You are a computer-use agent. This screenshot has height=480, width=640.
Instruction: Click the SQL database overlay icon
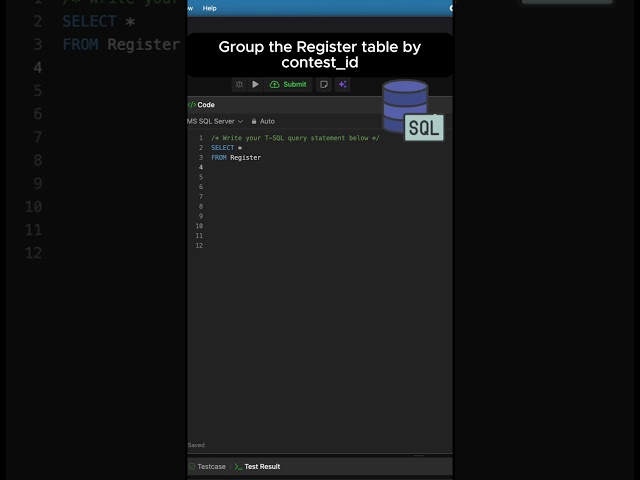click(x=413, y=111)
